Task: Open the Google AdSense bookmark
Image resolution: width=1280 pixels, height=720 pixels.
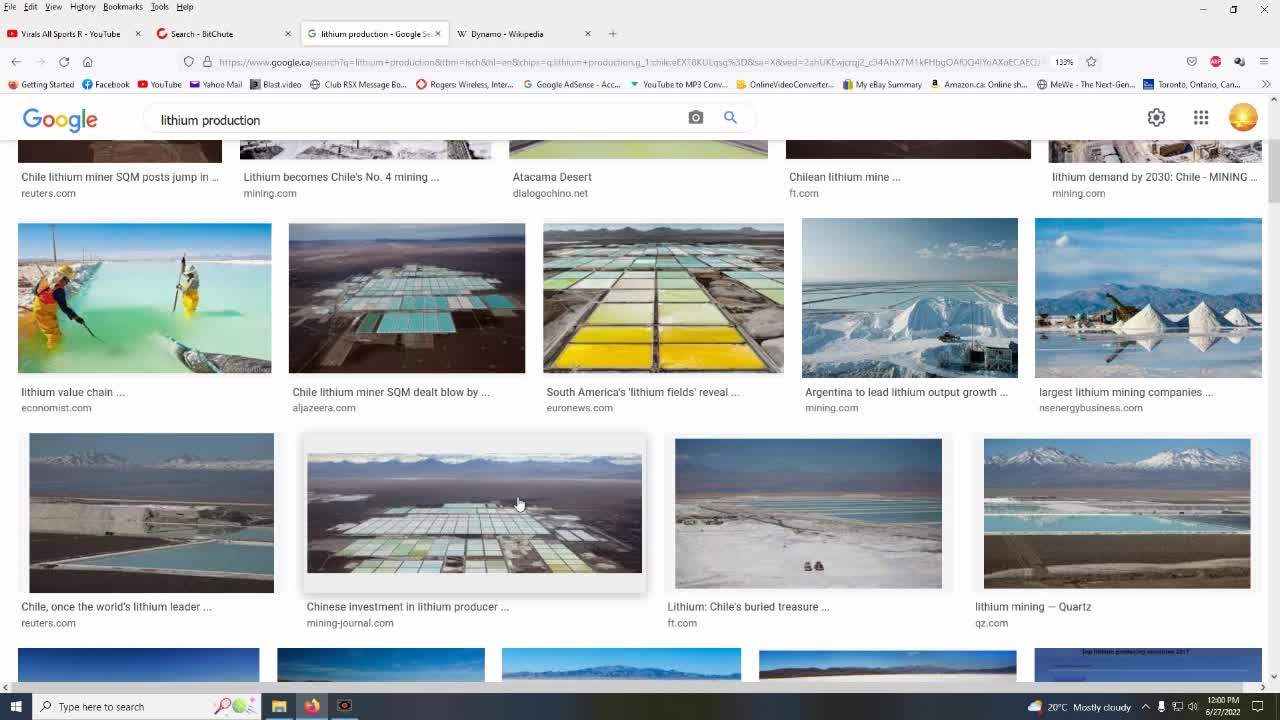Action: pos(572,84)
